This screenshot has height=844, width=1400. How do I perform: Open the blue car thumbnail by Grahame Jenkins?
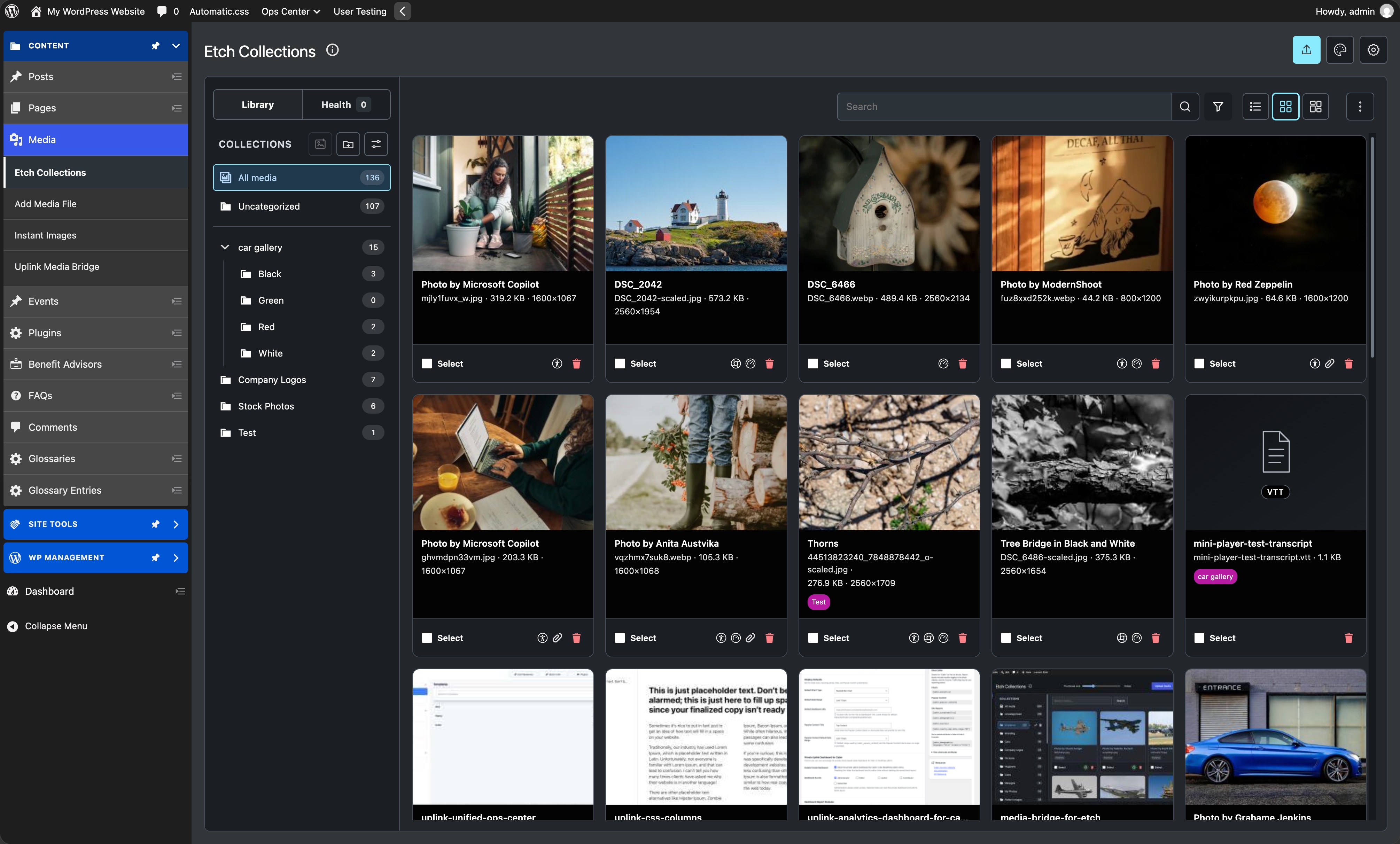[x=1275, y=737]
